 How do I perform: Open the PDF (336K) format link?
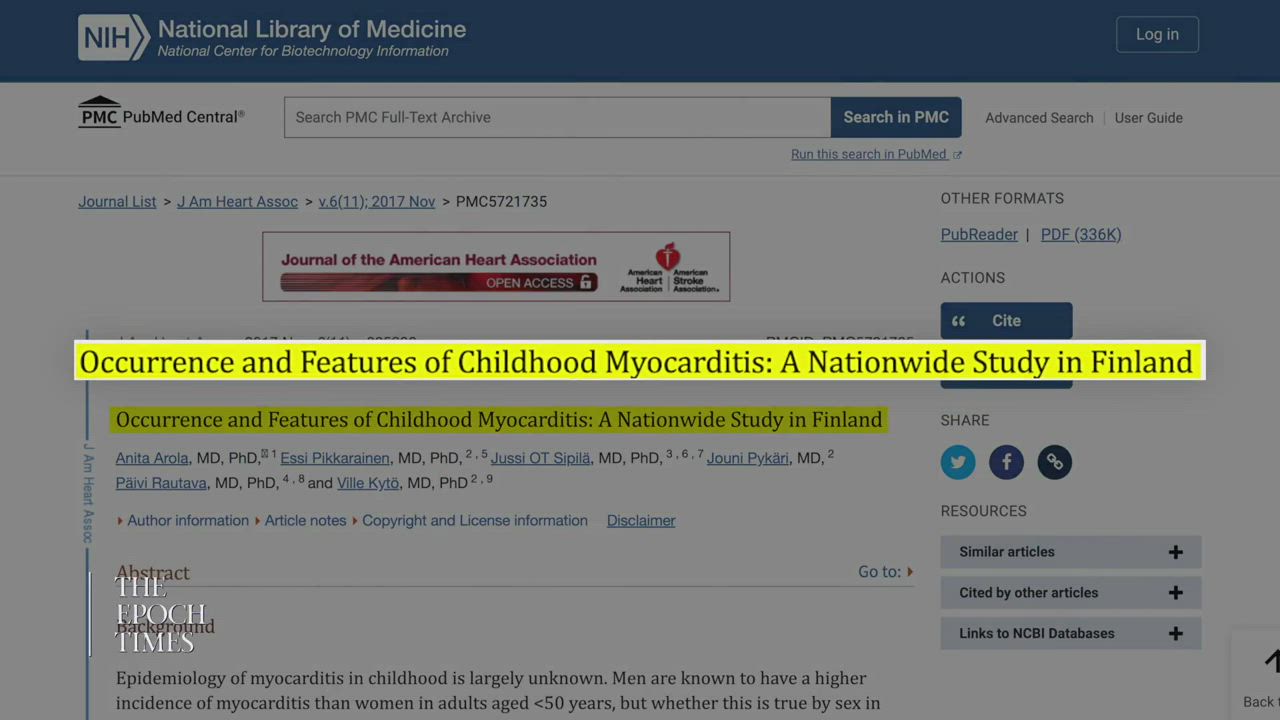pos(1081,235)
